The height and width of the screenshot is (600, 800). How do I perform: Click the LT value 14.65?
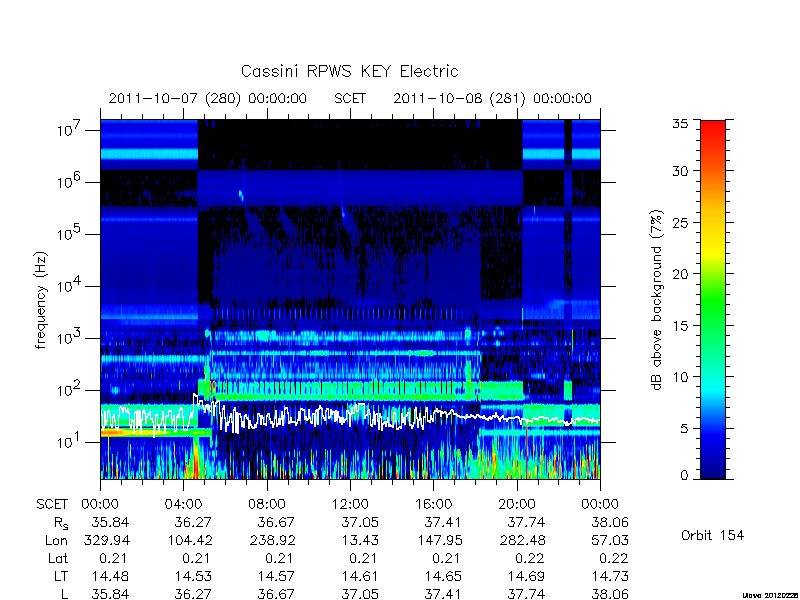click(443, 577)
